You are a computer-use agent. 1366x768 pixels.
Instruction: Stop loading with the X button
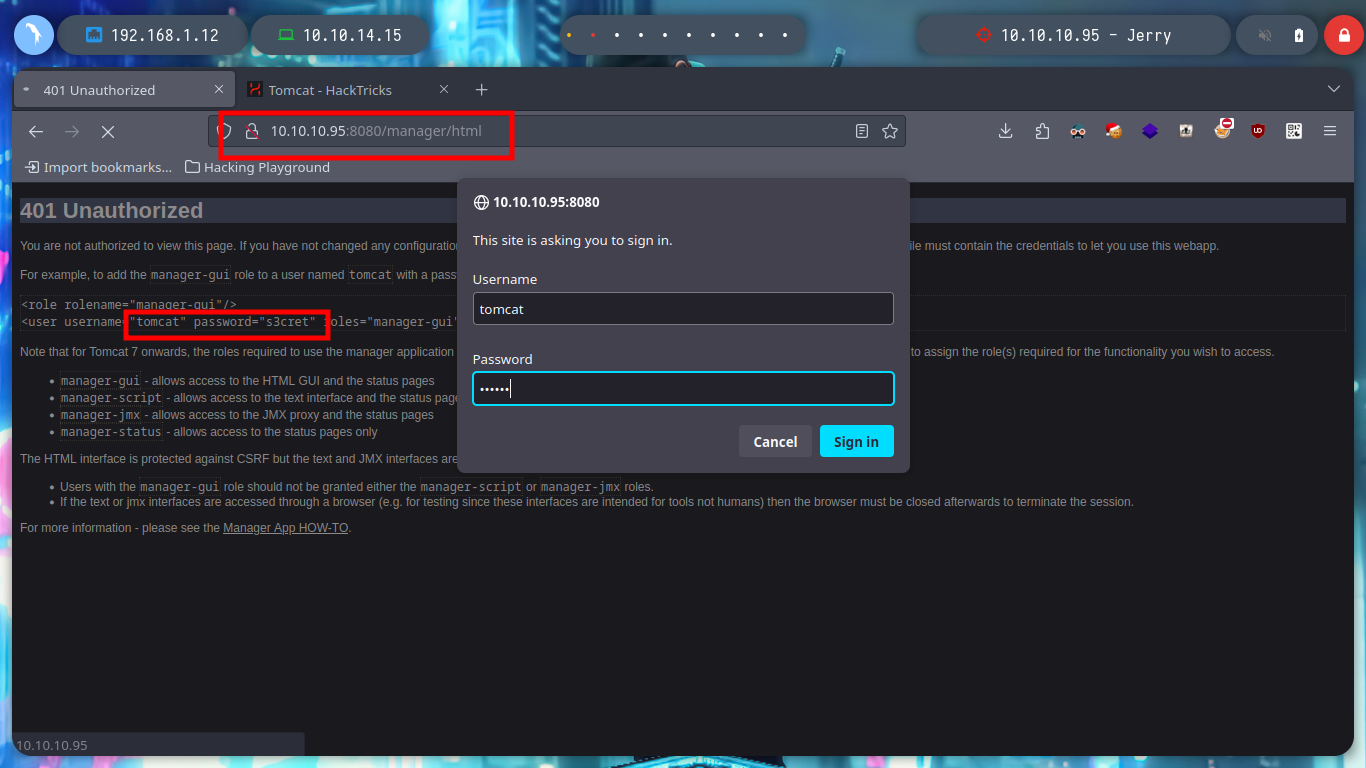point(108,132)
